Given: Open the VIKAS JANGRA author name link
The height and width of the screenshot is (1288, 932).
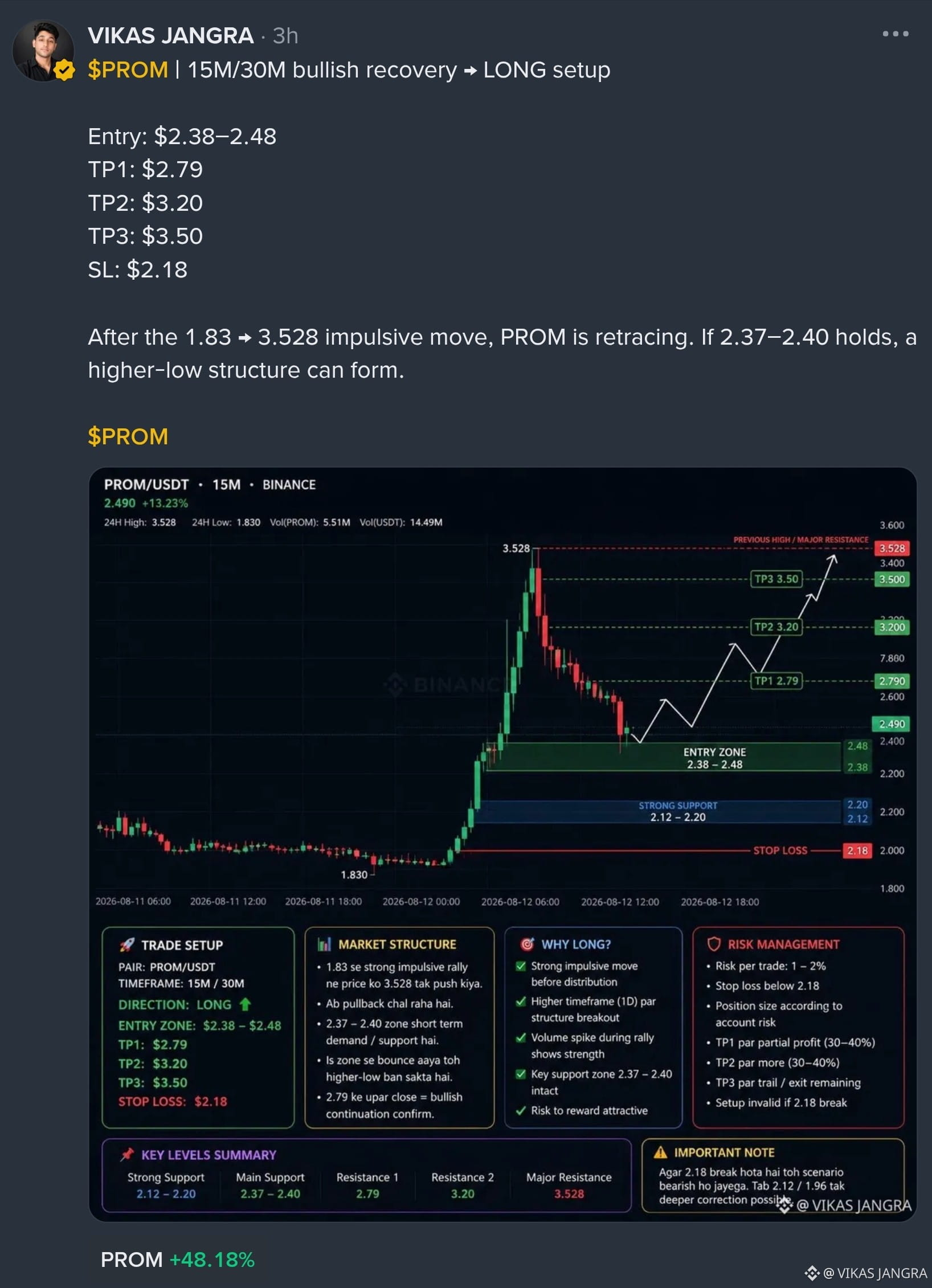Looking at the screenshot, I should 171,36.
